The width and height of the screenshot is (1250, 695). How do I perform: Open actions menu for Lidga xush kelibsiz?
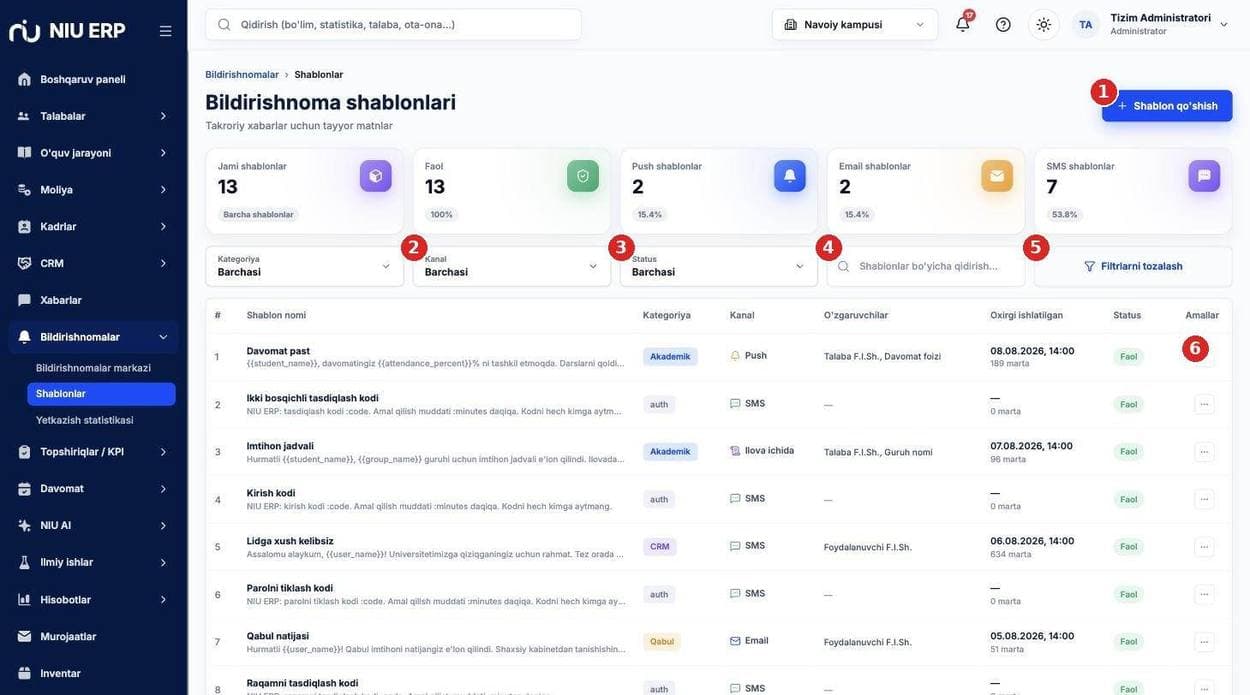(1204, 547)
